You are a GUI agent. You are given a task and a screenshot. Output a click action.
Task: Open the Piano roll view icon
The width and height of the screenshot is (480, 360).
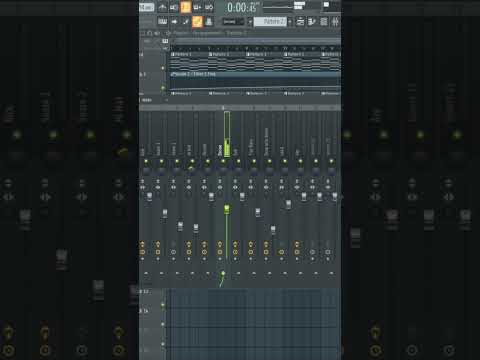312,22
